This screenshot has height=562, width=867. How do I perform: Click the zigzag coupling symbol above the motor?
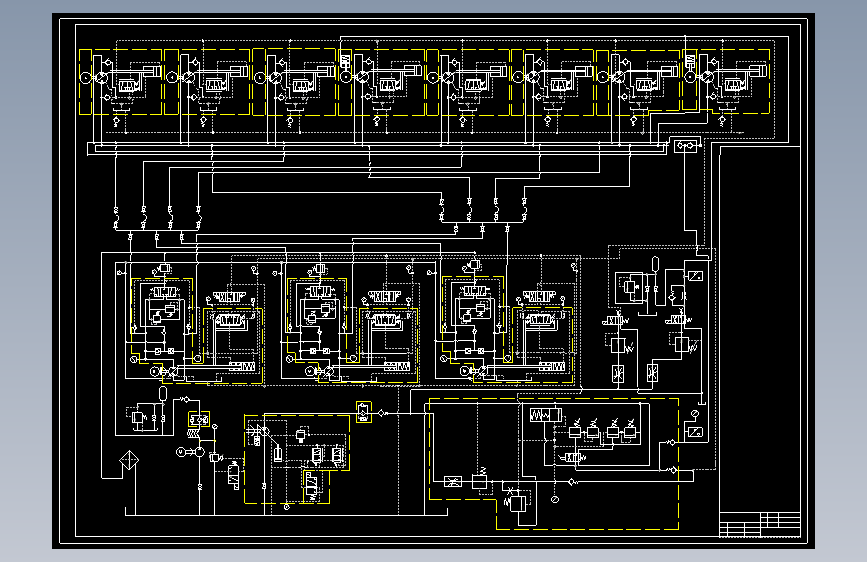tap(195, 434)
